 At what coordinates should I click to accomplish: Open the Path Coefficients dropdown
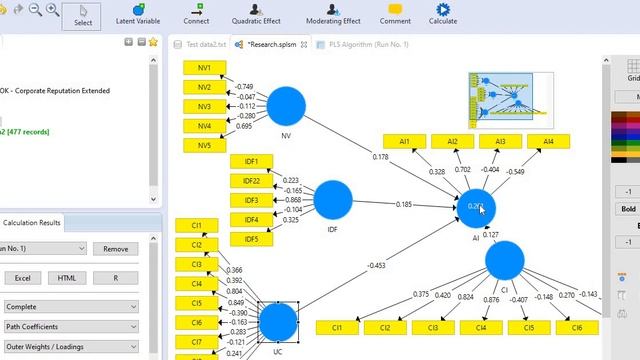(71, 327)
